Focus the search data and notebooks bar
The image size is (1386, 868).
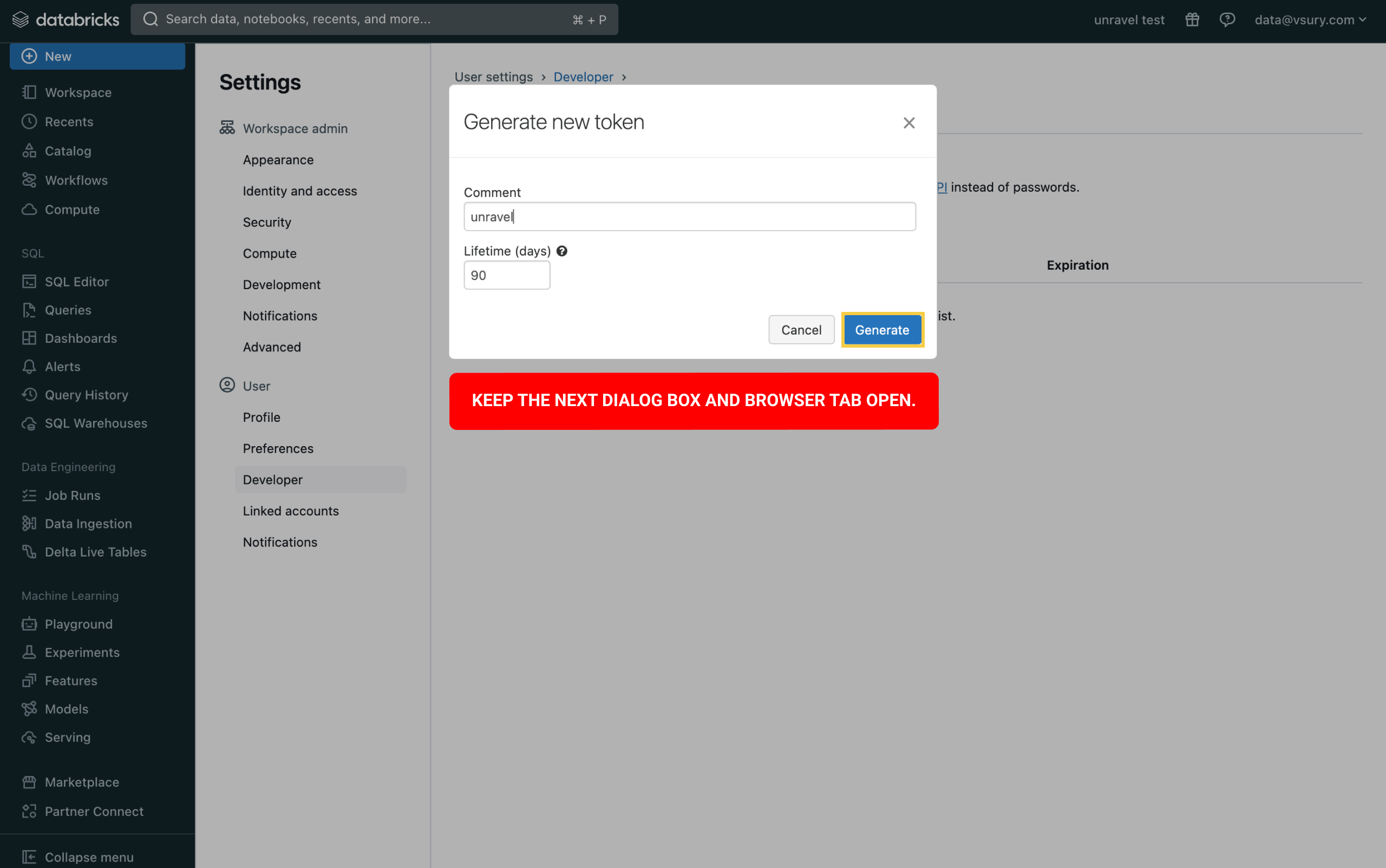coord(374,19)
